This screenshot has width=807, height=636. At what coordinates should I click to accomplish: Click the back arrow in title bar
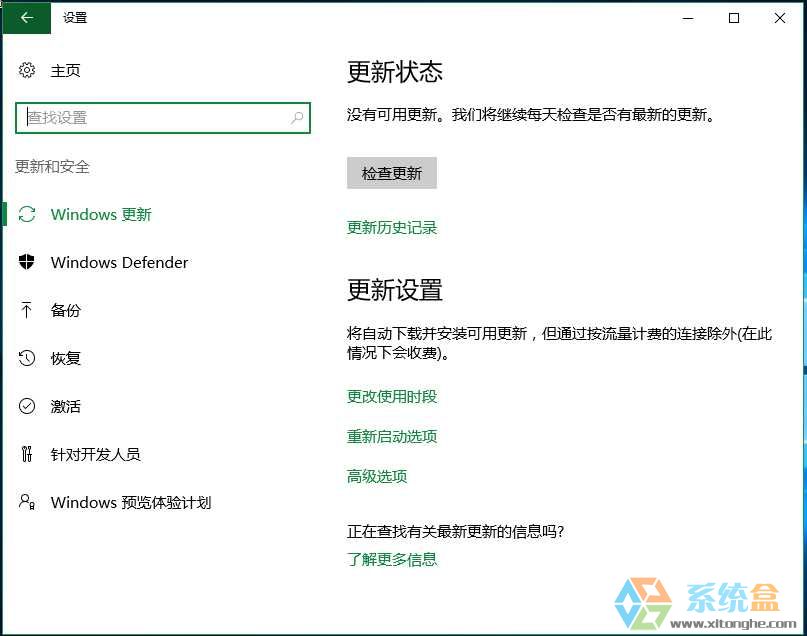pyautogui.click(x=27, y=17)
